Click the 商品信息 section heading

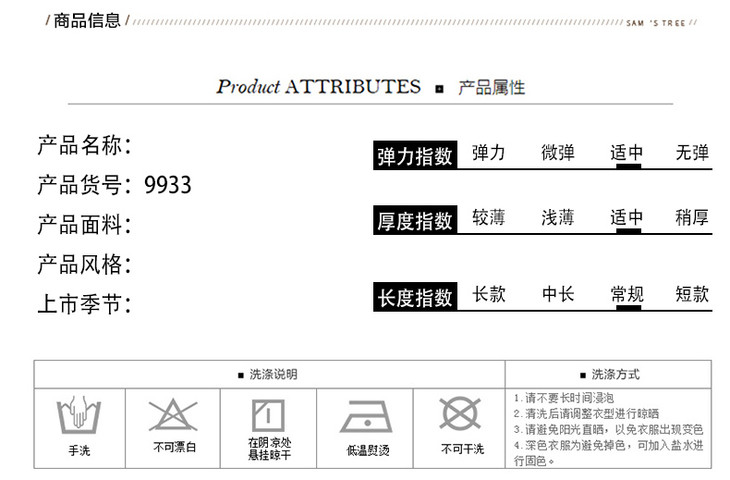click(x=86, y=20)
